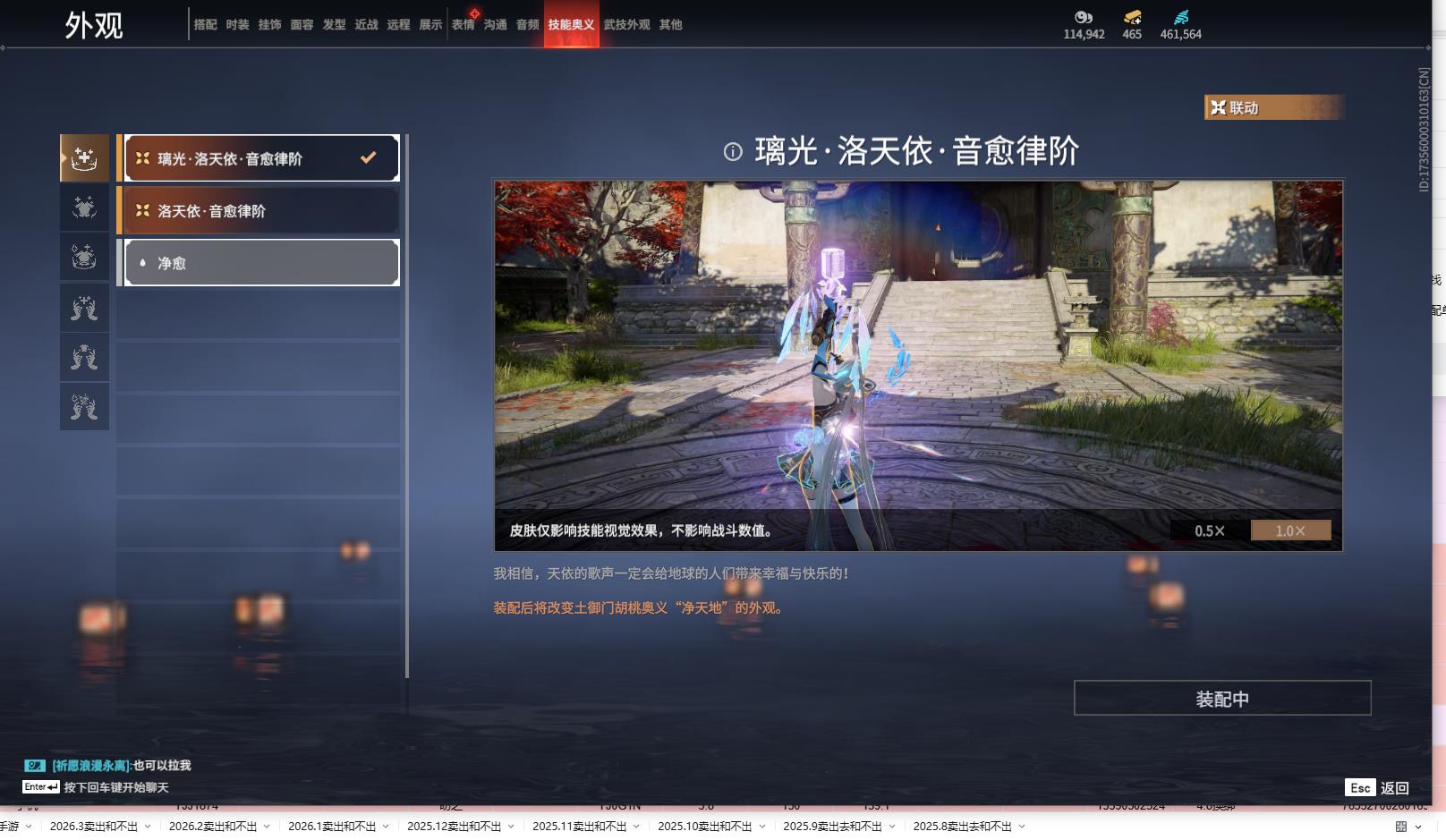Select the third skill icon in the sidebar

click(84, 258)
